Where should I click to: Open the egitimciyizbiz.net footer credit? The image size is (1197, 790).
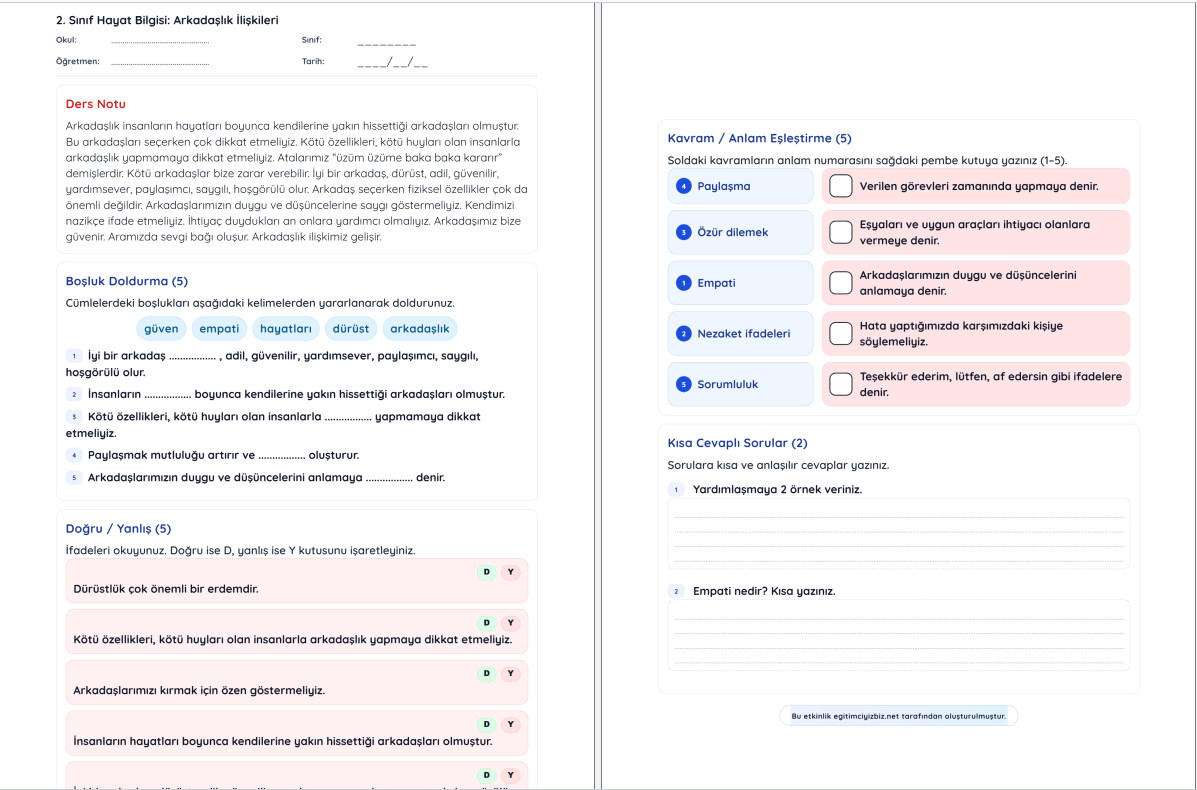pos(898,716)
